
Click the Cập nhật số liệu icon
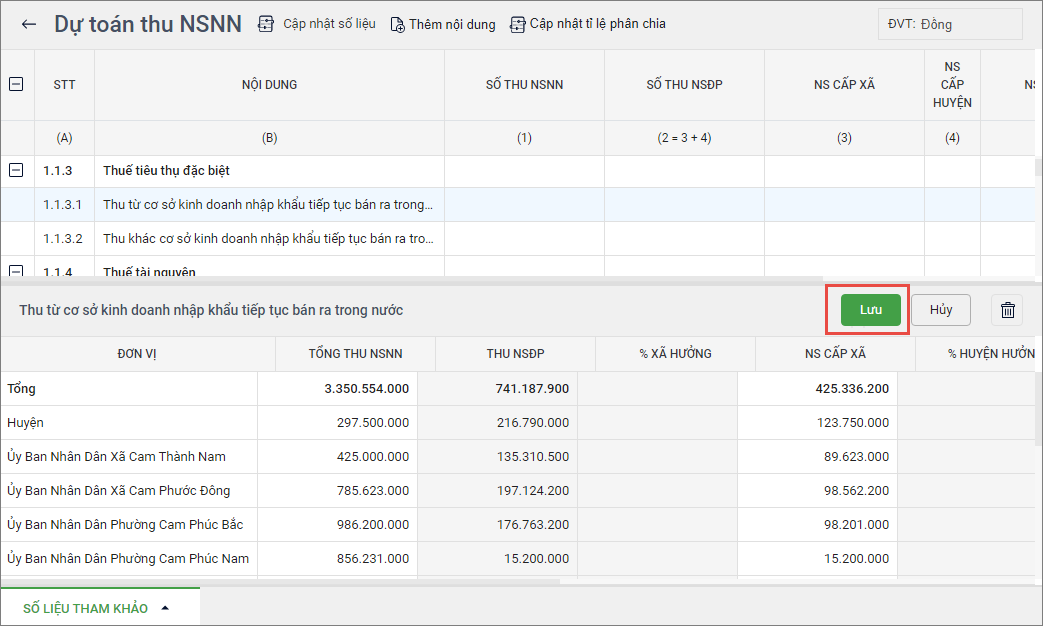point(266,24)
